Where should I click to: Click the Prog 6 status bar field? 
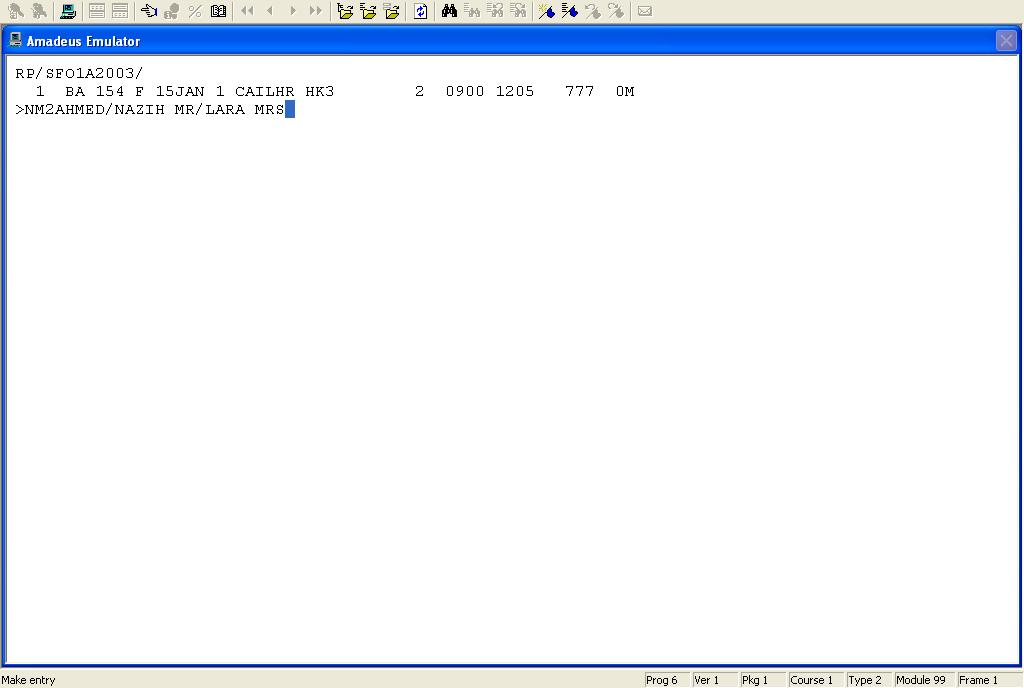pos(666,680)
